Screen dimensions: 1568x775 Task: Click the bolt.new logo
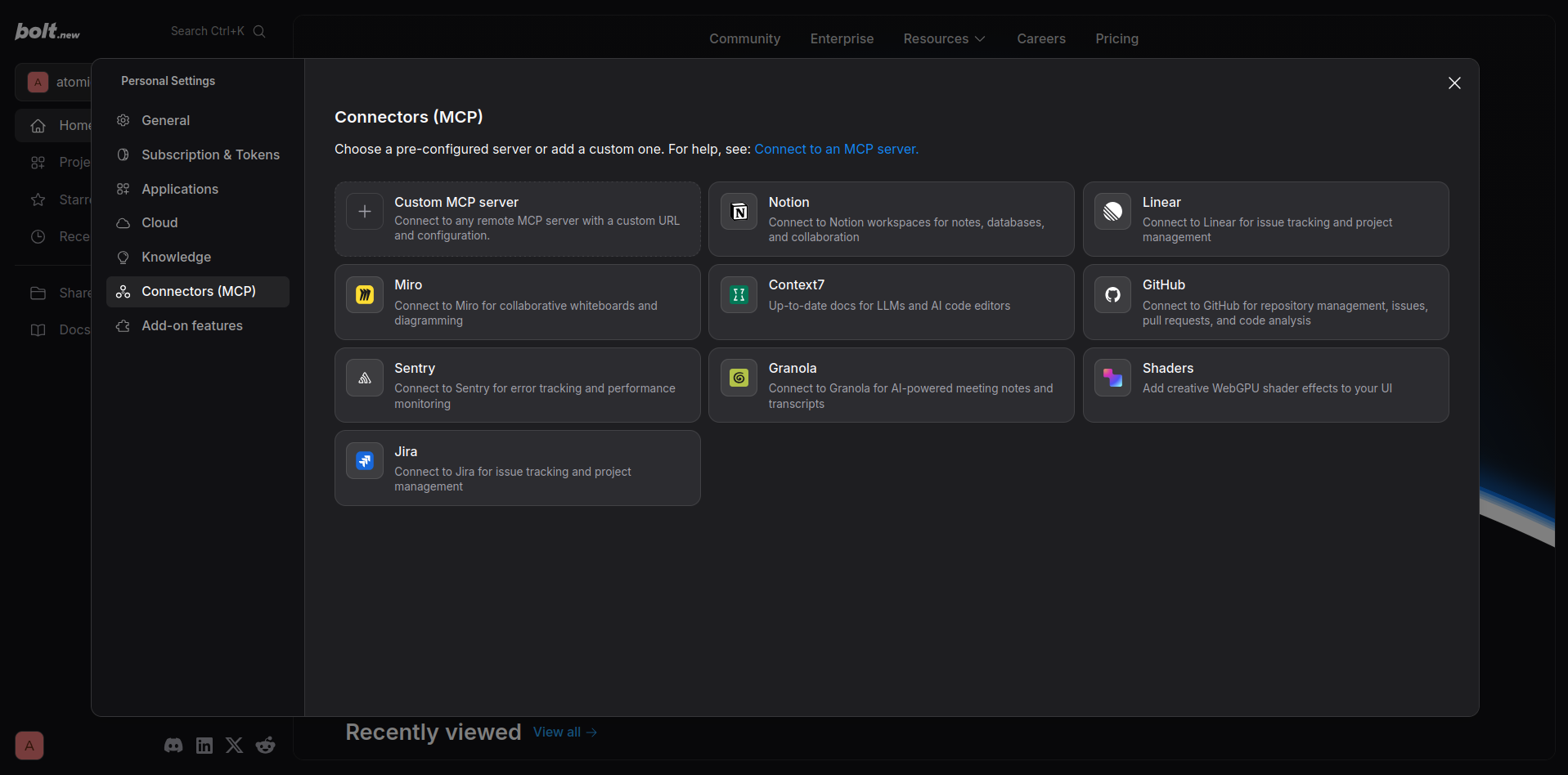coord(47,31)
